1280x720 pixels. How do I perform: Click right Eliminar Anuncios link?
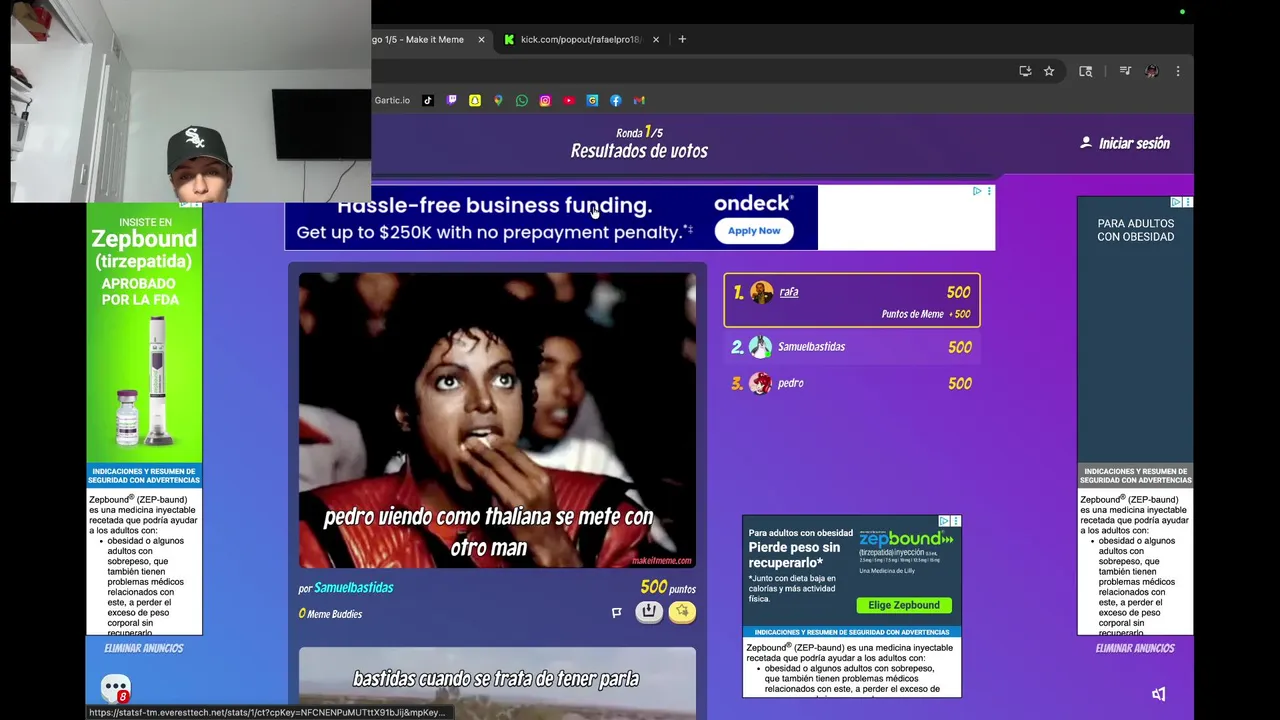(x=1135, y=648)
